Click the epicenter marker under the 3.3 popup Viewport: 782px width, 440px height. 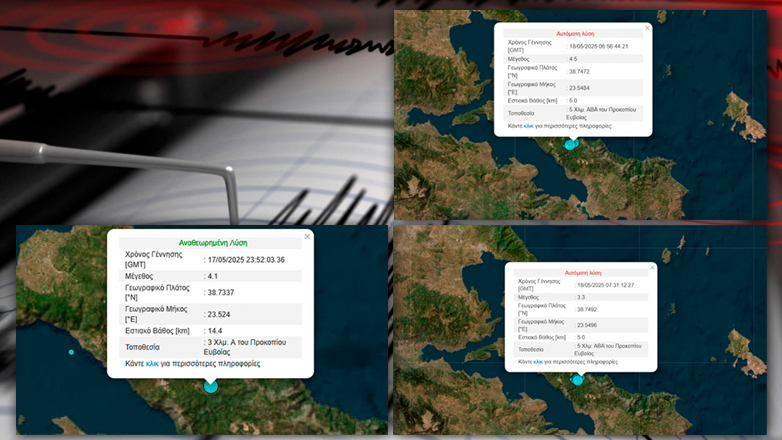(577, 380)
